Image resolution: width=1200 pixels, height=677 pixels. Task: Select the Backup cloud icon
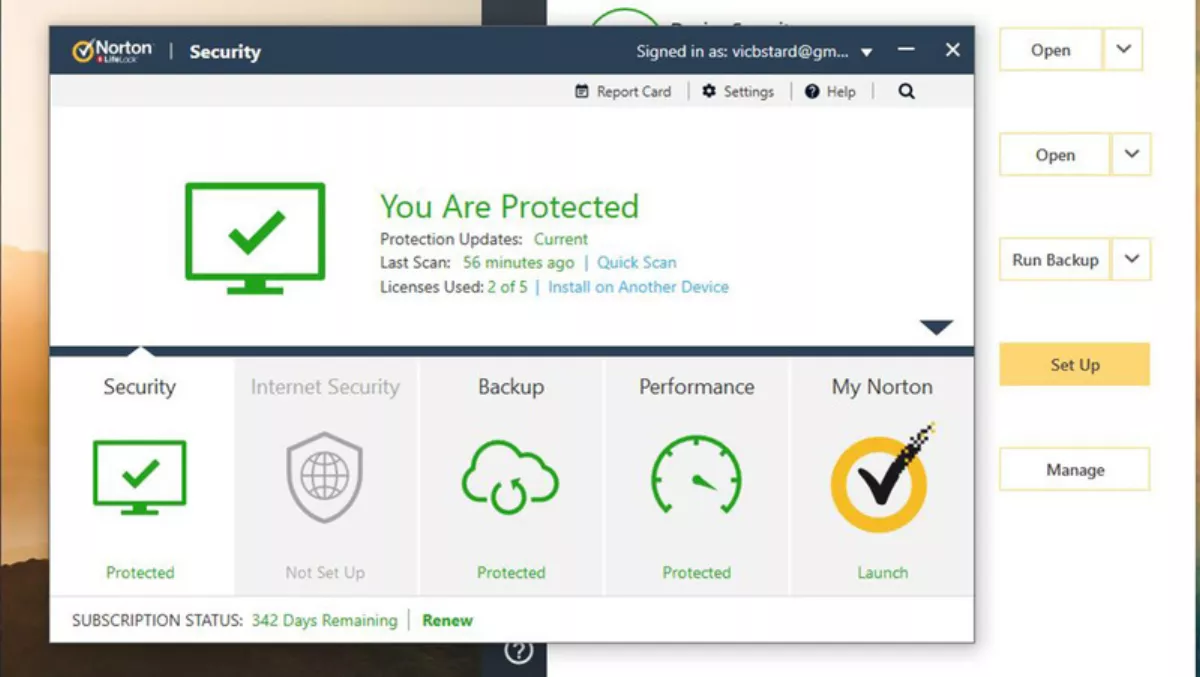pos(510,476)
